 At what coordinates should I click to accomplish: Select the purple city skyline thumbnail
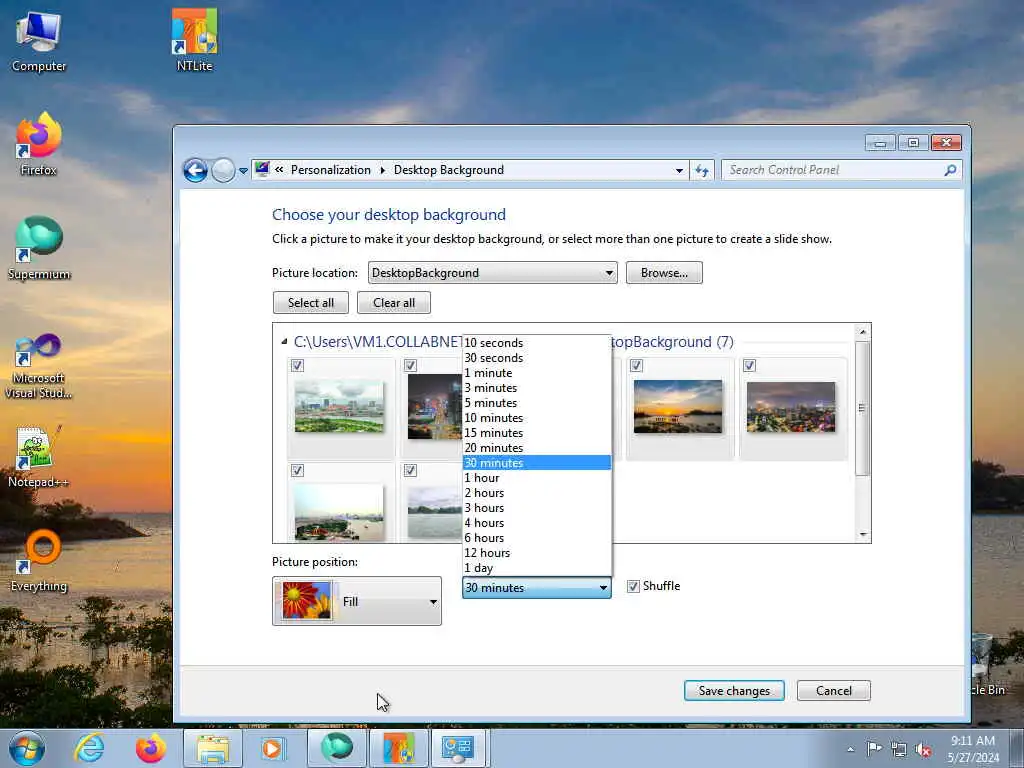click(x=791, y=407)
